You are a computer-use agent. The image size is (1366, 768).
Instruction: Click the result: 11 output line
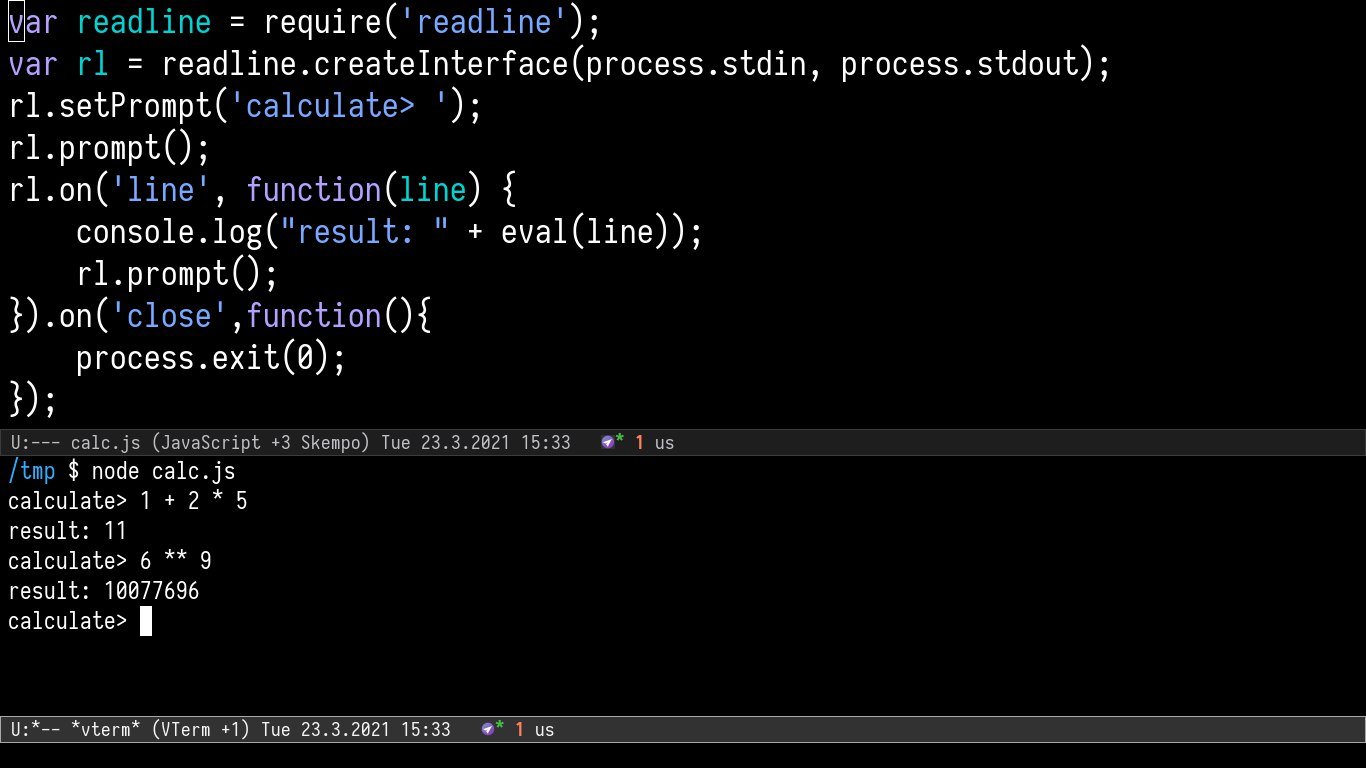pyautogui.click(x=68, y=531)
